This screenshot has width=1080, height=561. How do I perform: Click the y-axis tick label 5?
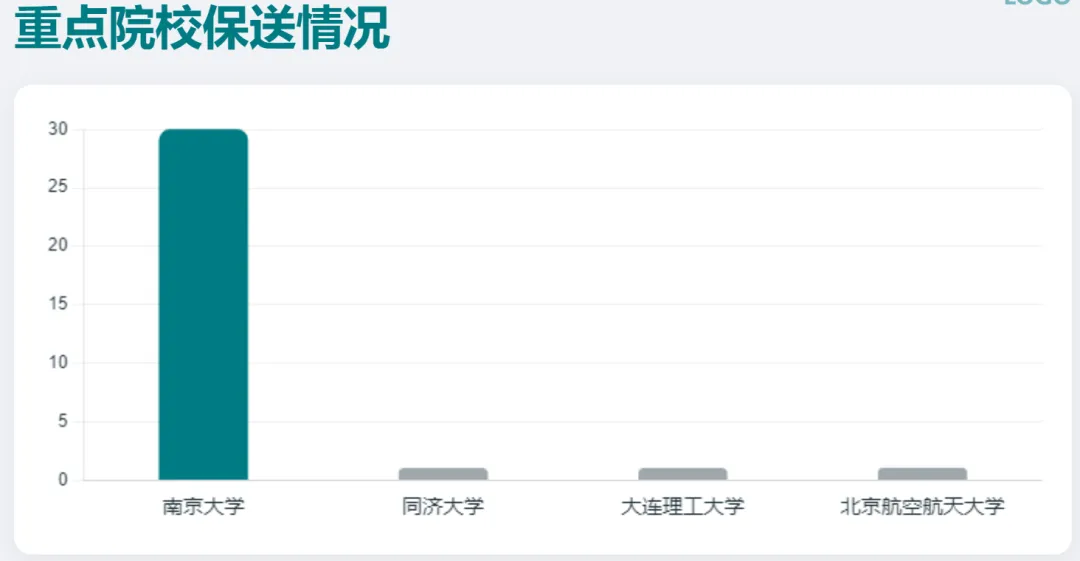(63, 421)
